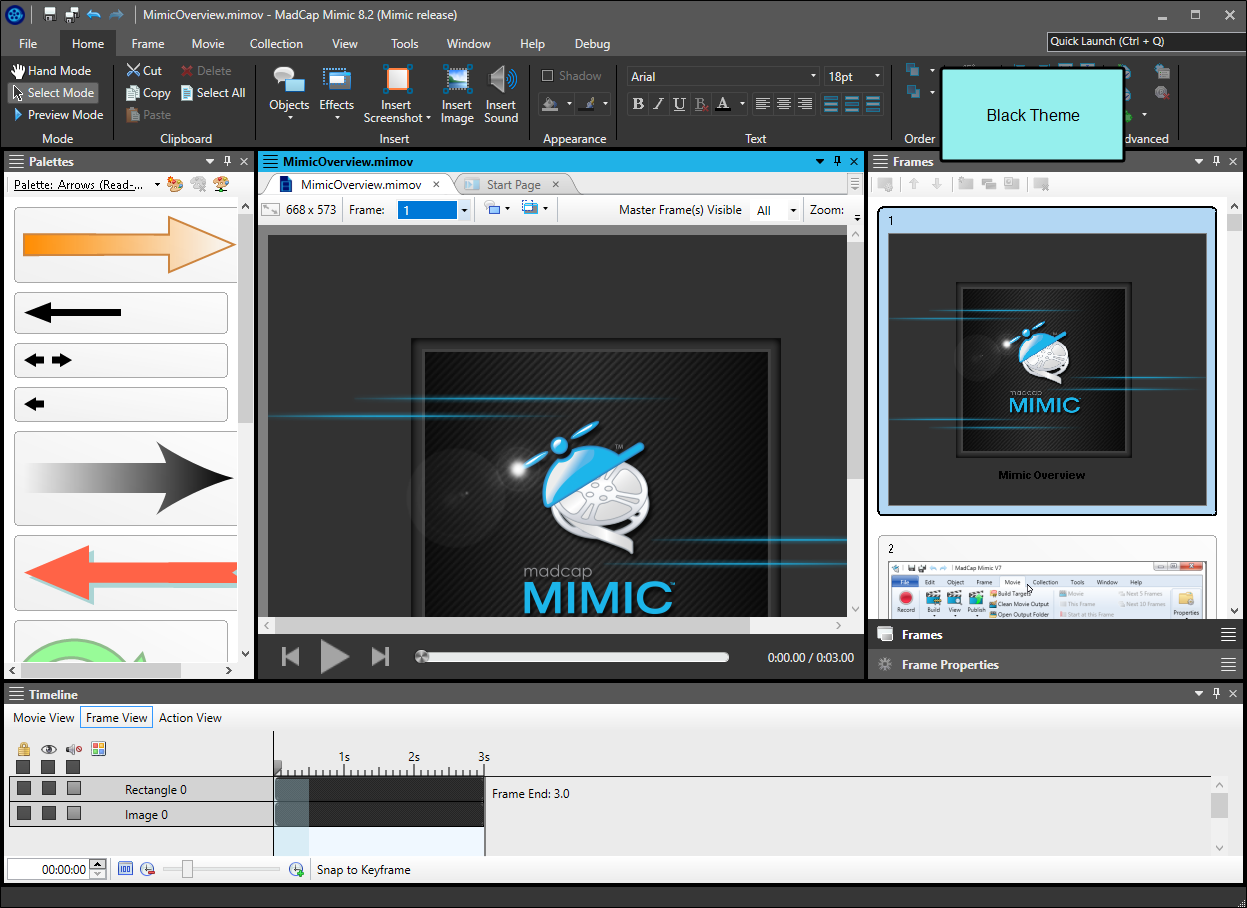The image size is (1247, 908).
Task: Click the color grid icon in Timeline header
Action: click(98, 748)
